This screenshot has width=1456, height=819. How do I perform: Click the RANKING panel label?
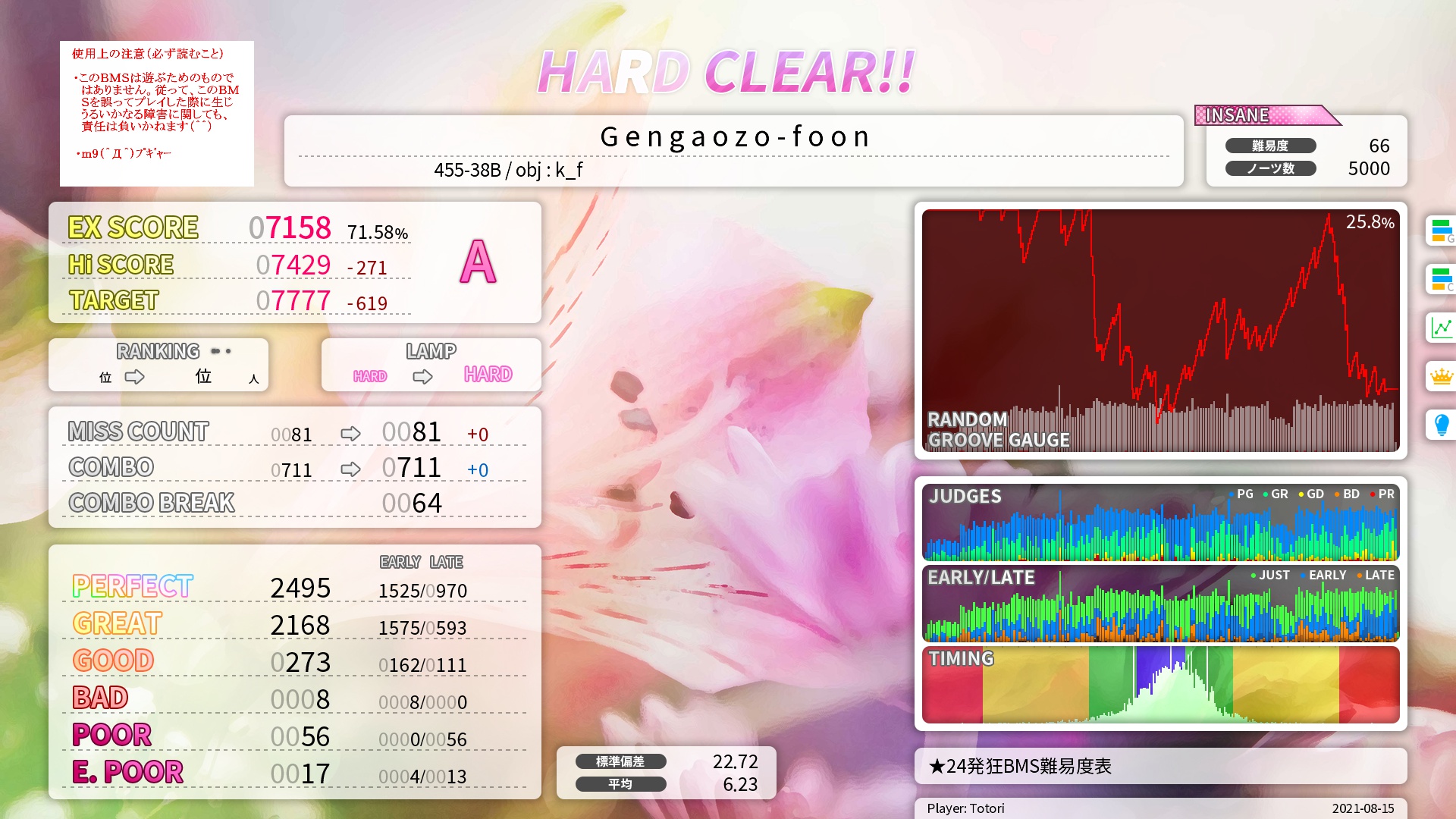click(x=158, y=351)
